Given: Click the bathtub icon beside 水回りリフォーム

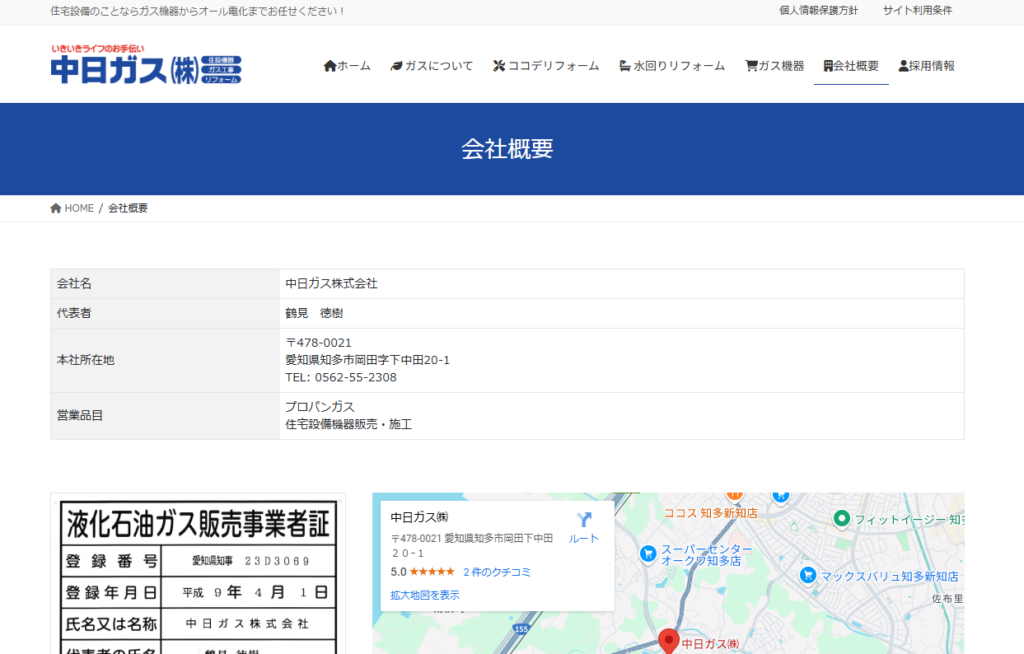Looking at the screenshot, I should 625,66.
